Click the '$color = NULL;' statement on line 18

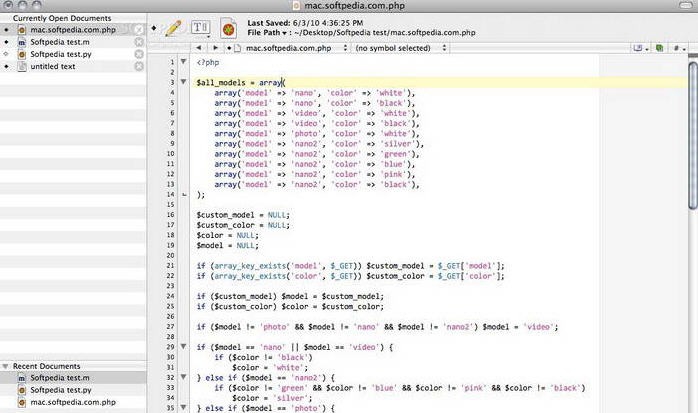click(227, 235)
